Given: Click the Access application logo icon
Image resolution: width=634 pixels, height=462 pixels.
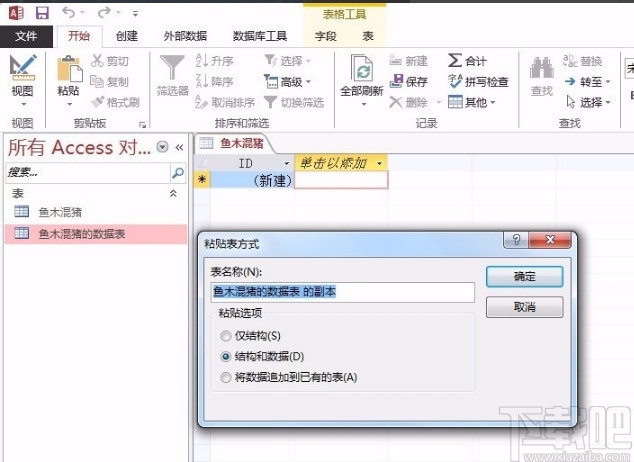Looking at the screenshot, I should [x=16, y=13].
